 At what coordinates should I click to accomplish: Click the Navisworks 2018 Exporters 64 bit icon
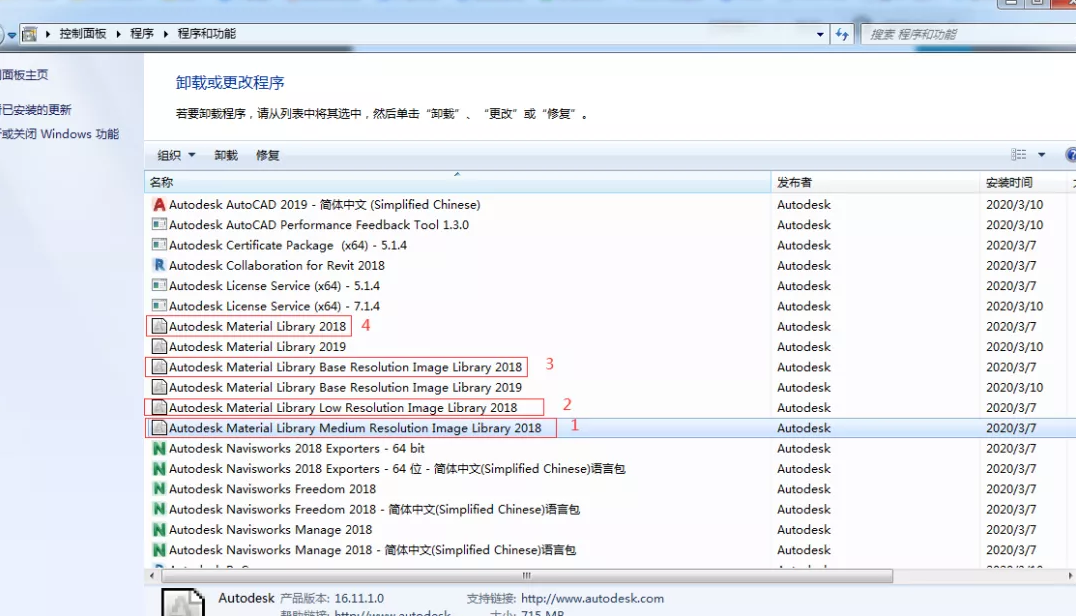(159, 448)
